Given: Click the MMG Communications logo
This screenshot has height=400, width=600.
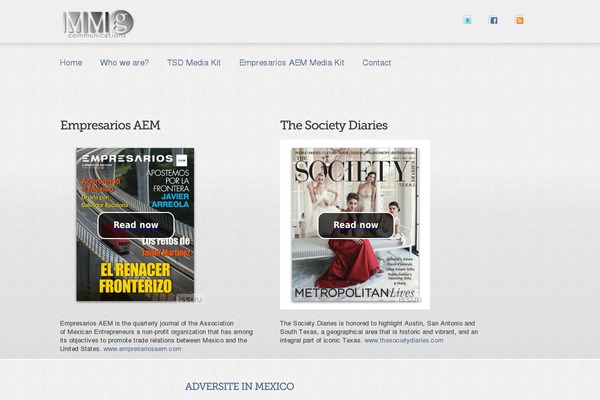Looking at the screenshot, I should pos(98,24).
